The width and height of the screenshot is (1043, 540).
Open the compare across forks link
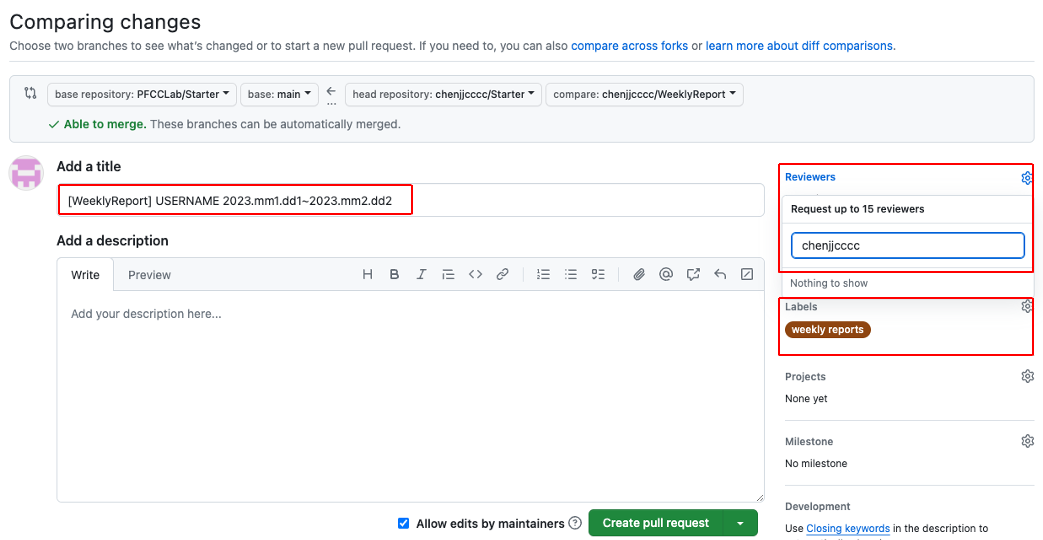(629, 46)
